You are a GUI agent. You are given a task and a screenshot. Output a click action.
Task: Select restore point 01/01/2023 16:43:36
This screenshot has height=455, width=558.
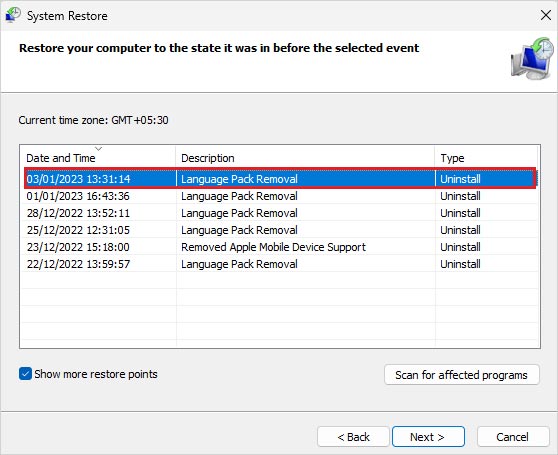(x=280, y=196)
